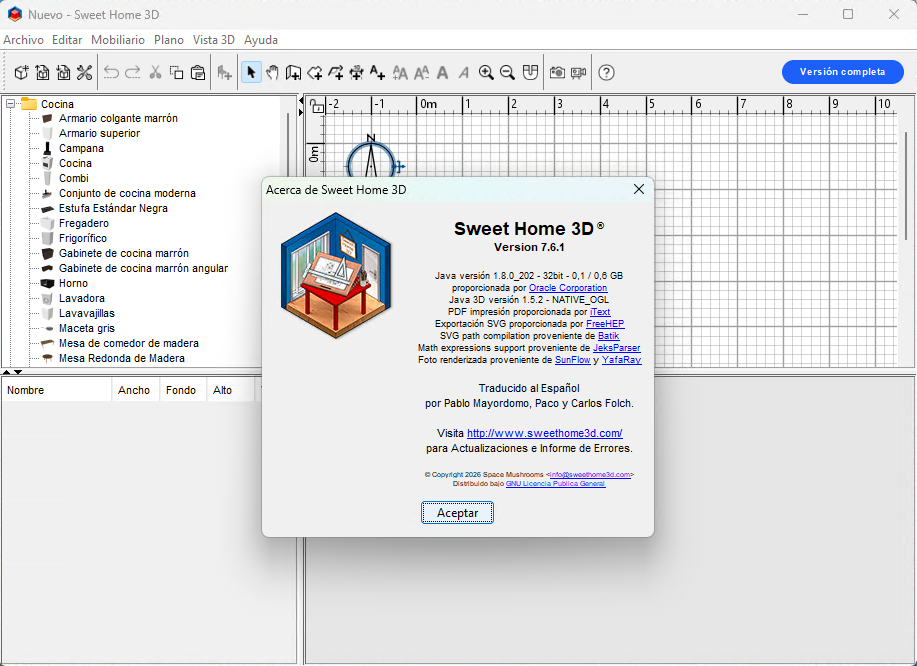The width and height of the screenshot is (917, 666).
Task: Click the left-pointing arrow on plan divider
Action: (x=301, y=101)
